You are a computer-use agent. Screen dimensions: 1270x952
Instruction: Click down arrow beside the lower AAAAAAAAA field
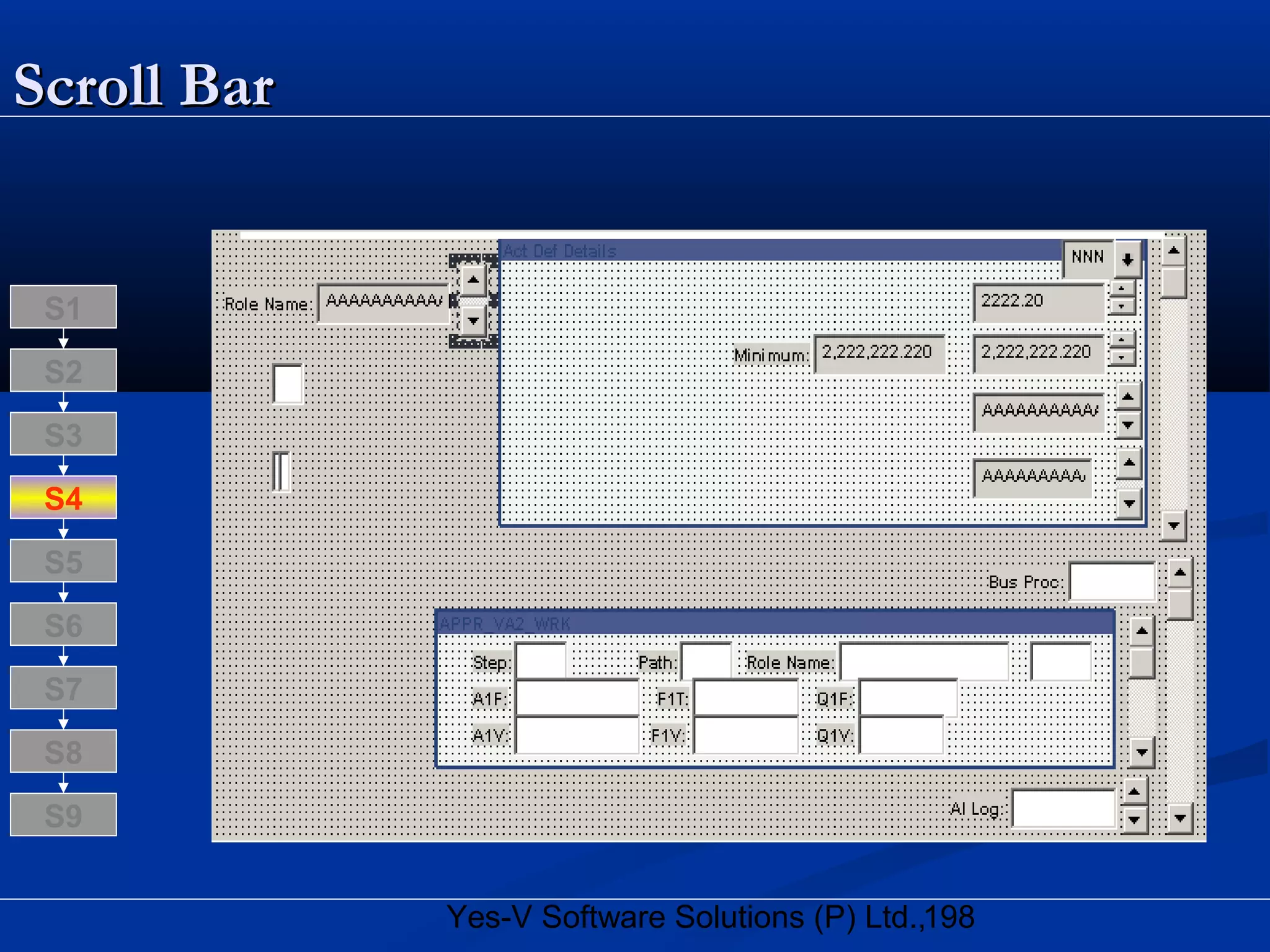tap(1129, 503)
